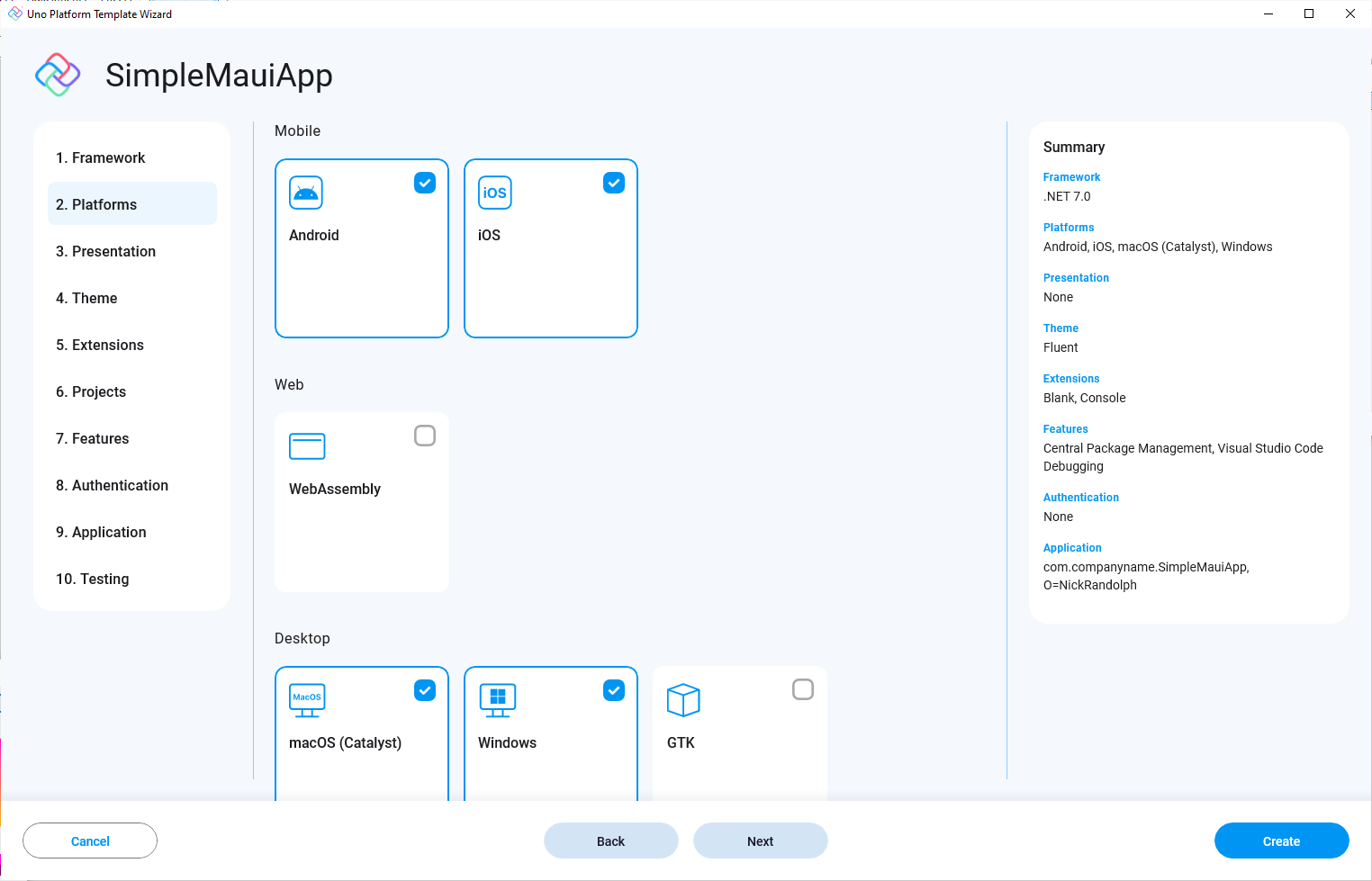The width and height of the screenshot is (1372, 881).
Task: Uncheck the iOS platform checkbox
Action: pos(614,183)
